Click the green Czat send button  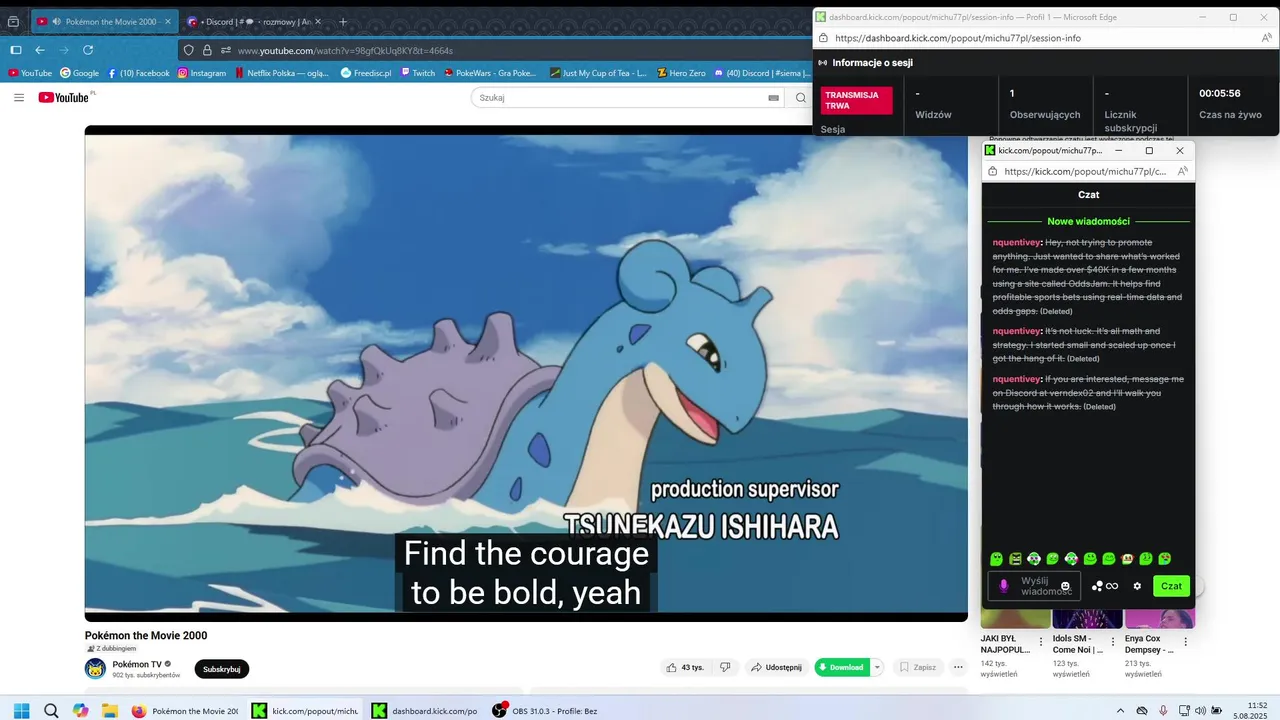pyautogui.click(x=1171, y=586)
